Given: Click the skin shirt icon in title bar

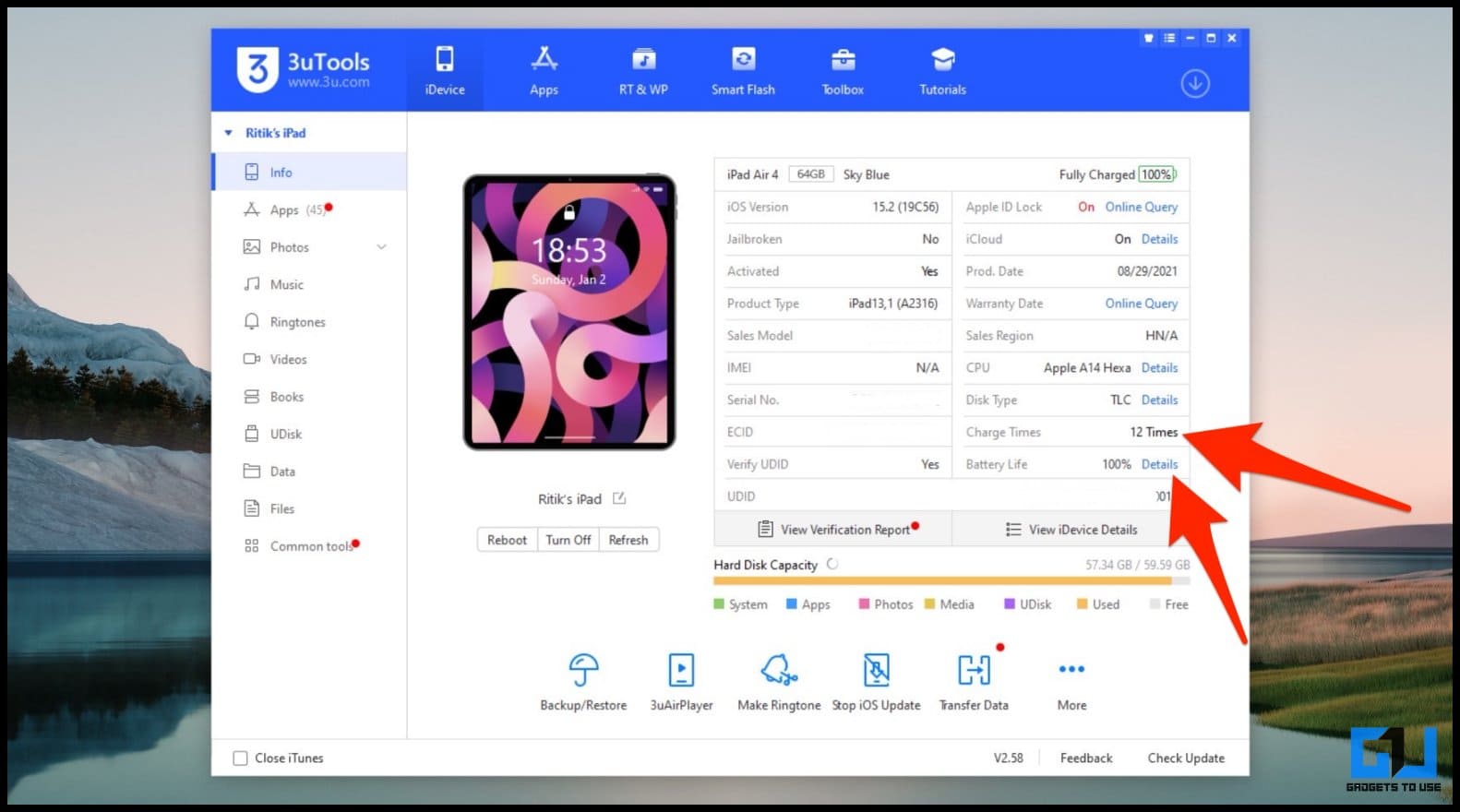Looking at the screenshot, I should [1148, 38].
